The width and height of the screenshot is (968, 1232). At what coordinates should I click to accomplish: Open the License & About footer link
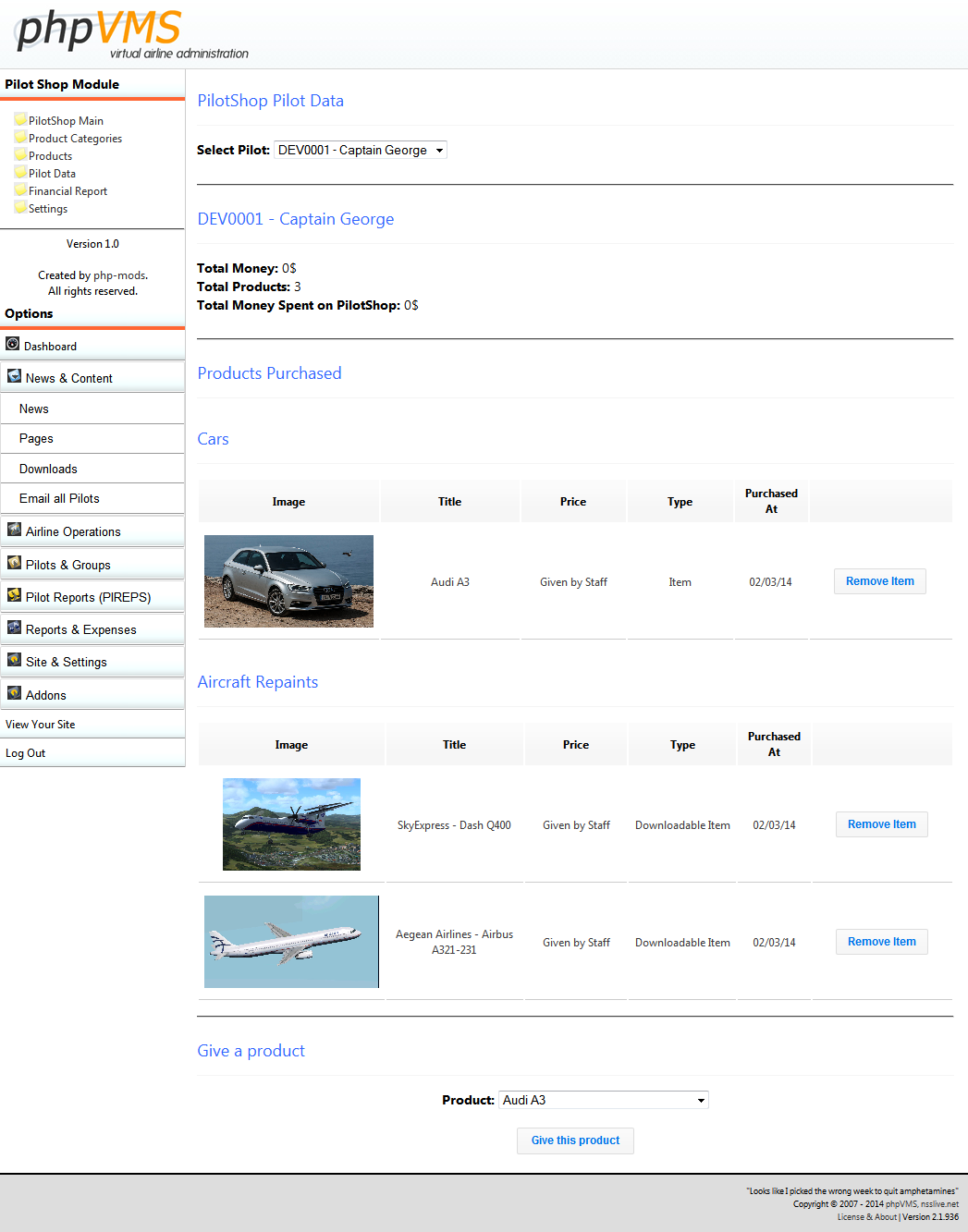coord(867,1217)
